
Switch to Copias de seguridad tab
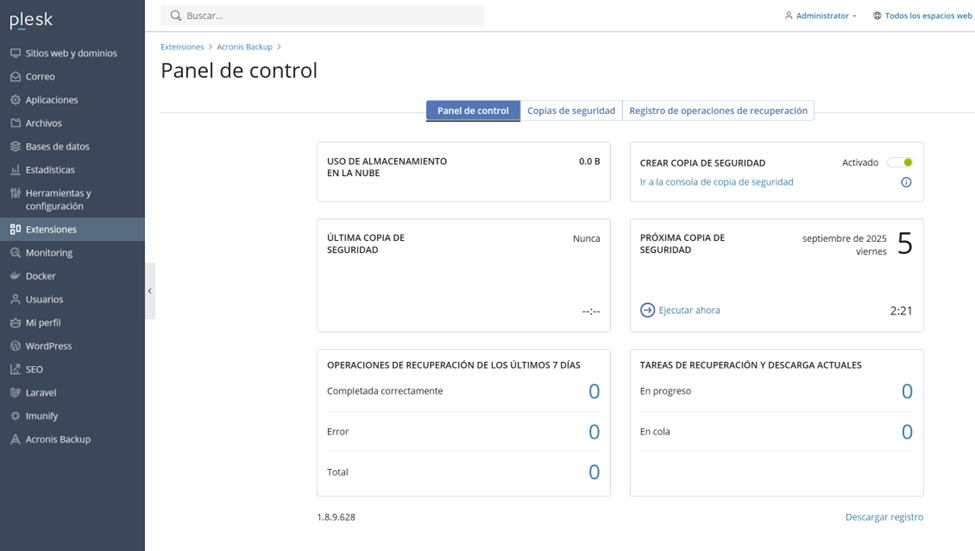click(571, 111)
